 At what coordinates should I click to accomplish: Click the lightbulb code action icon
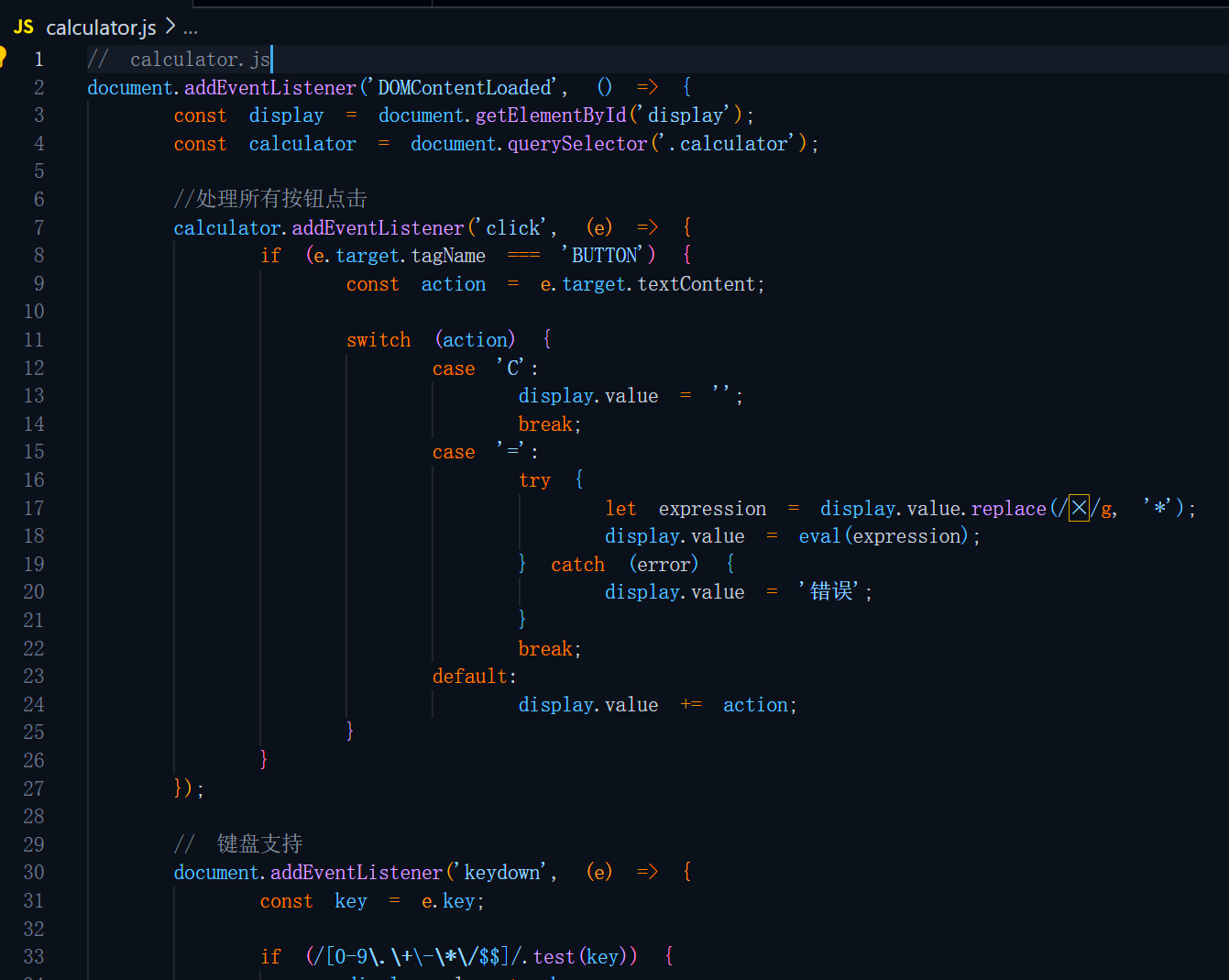pos(3,57)
